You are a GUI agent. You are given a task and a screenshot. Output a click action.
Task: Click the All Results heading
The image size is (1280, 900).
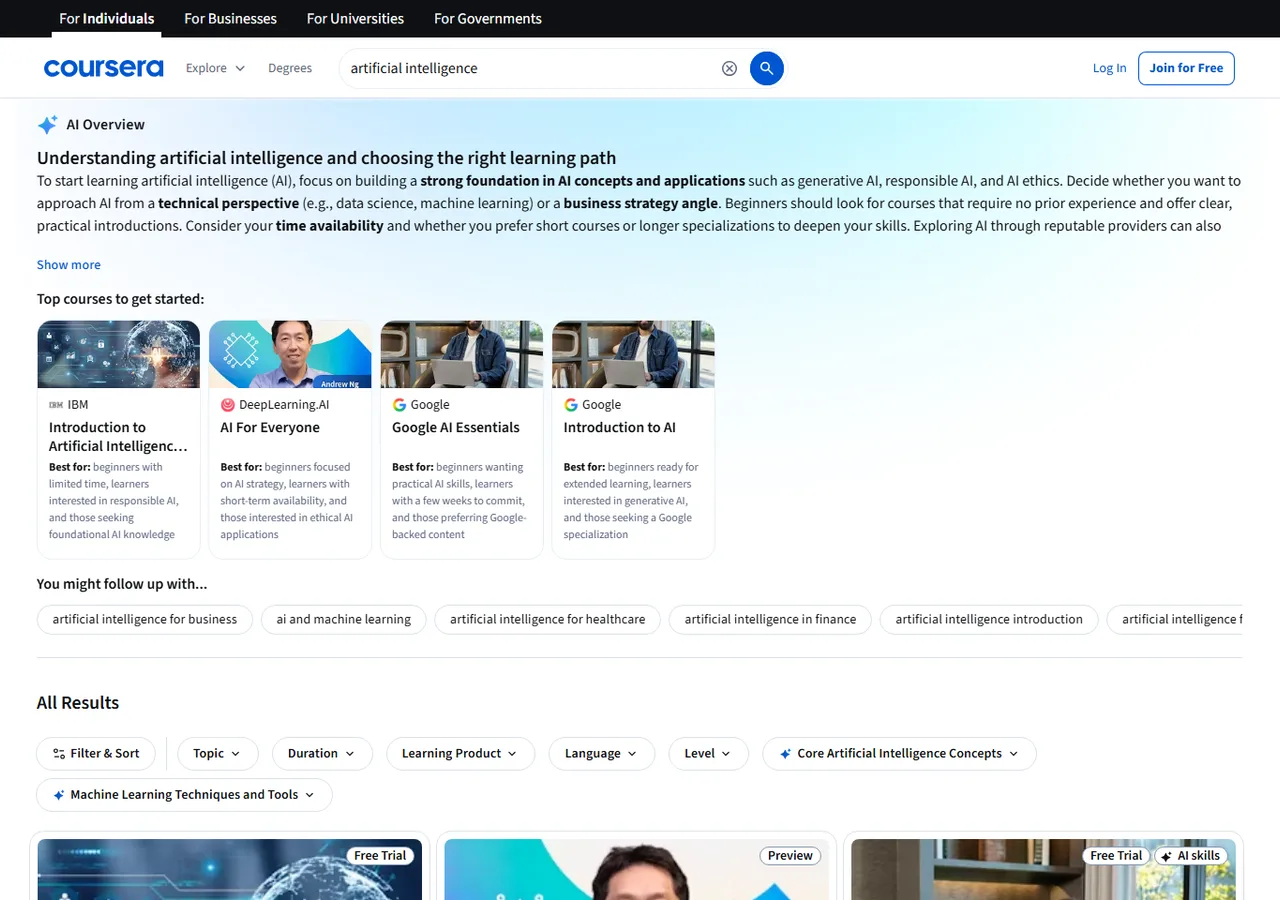(x=78, y=703)
